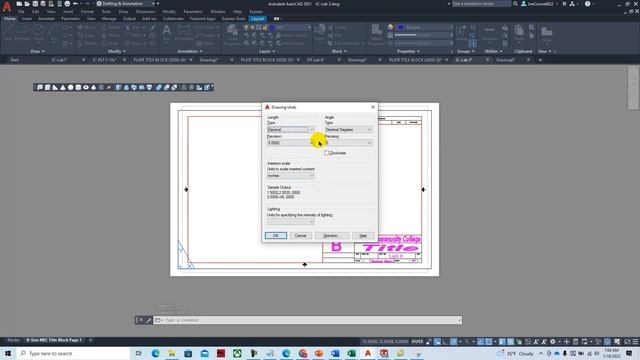Click the Paste icon in Clipboard panel
The image size is (640, 360).
pos(519,33)
